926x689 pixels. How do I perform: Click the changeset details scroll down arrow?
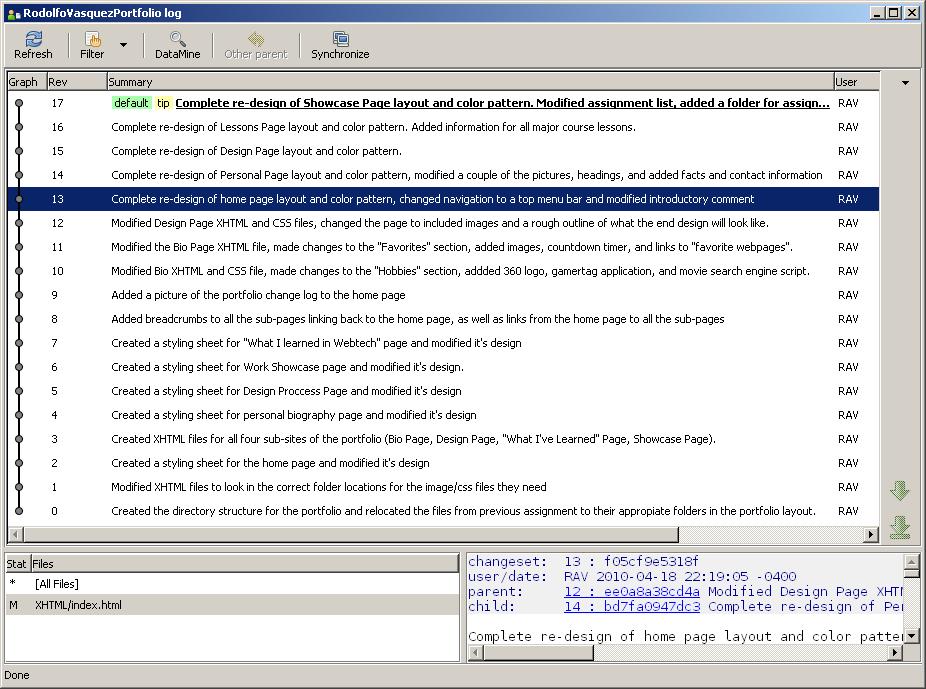click(x=911, y=636)
